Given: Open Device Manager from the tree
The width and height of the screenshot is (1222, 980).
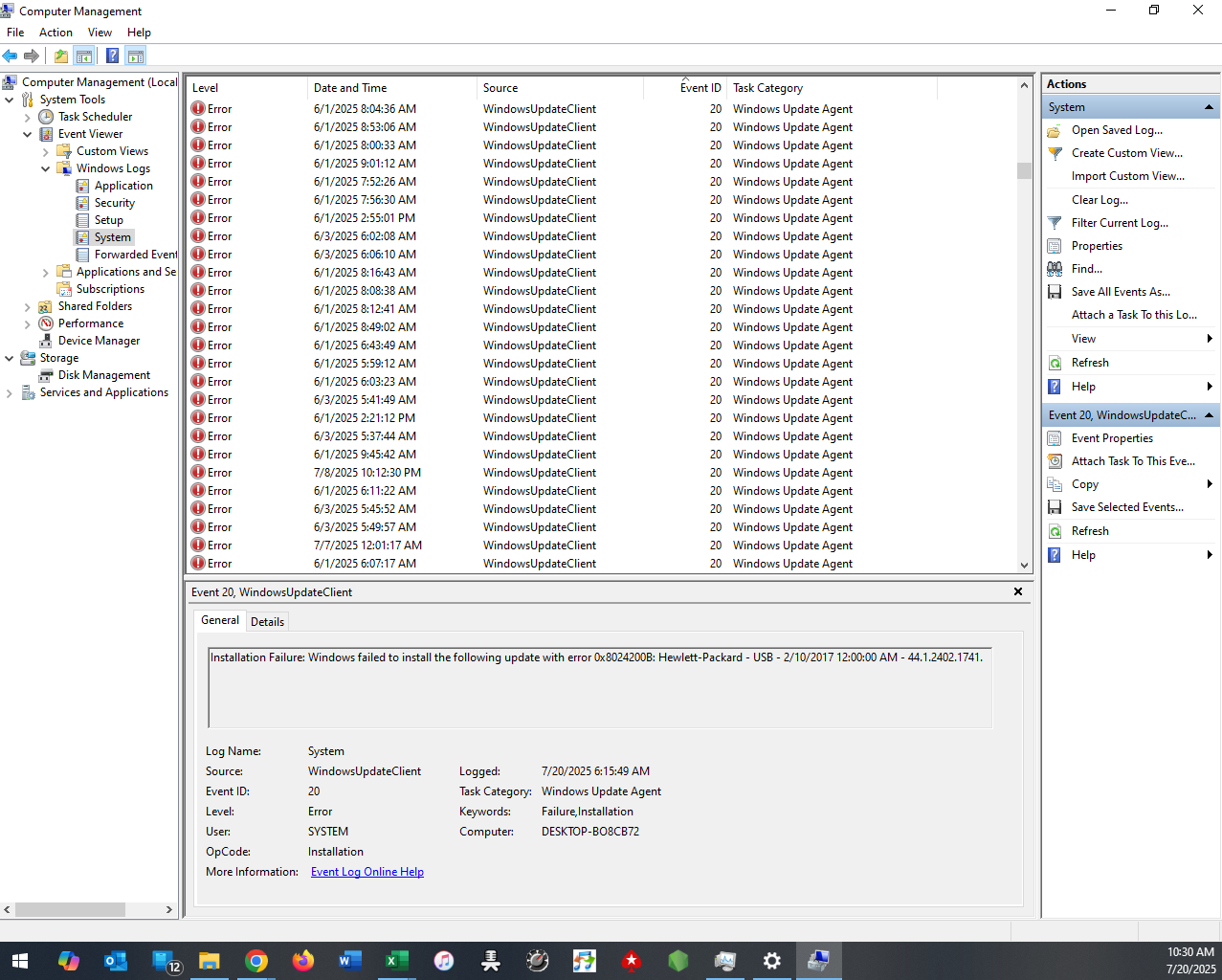Looking at the screenshot, I should 99,341.
